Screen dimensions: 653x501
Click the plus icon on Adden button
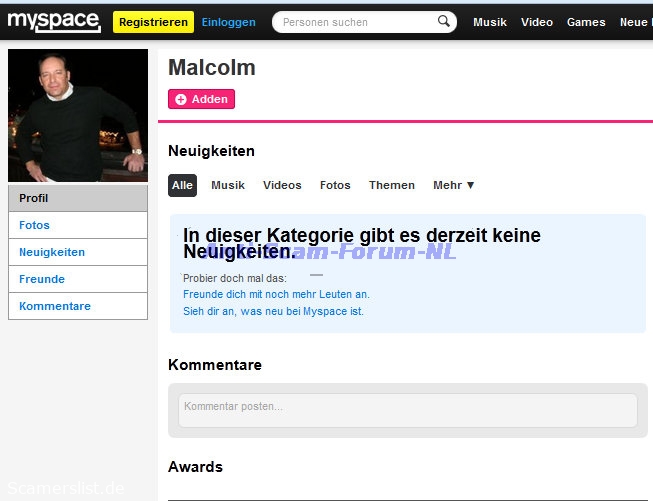point(181,99)
